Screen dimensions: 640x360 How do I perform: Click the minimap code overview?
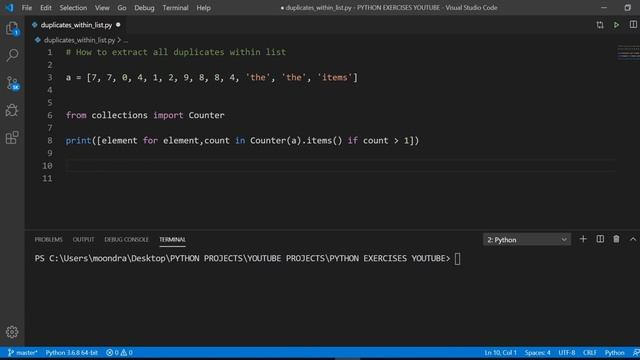coord(628,52)
